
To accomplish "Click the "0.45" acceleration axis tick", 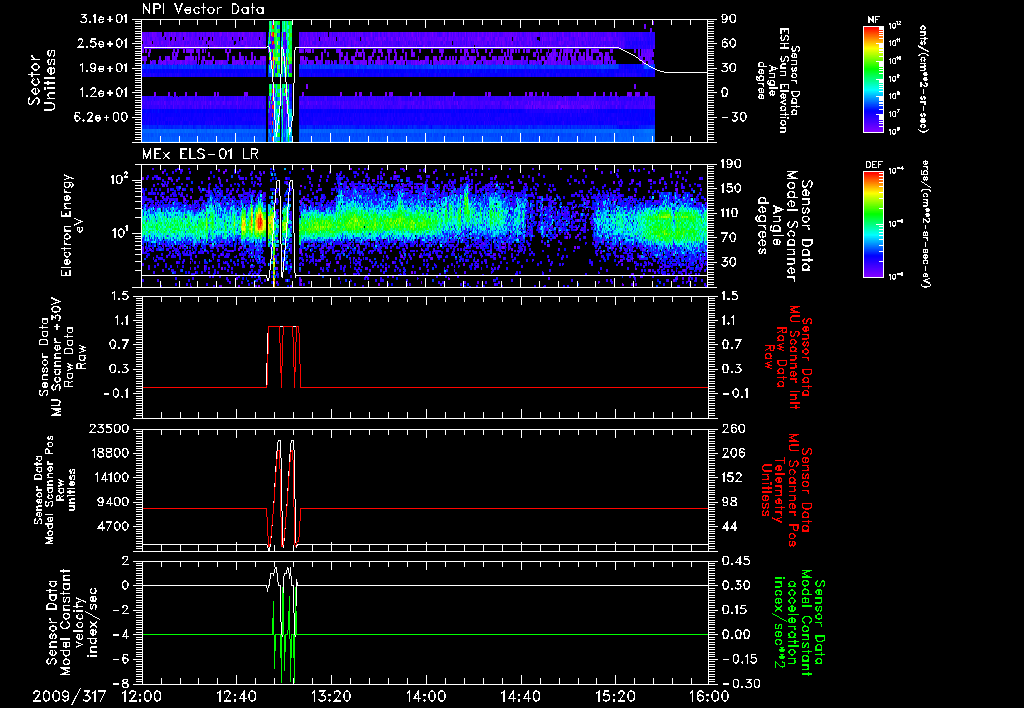I will (735, 561).
